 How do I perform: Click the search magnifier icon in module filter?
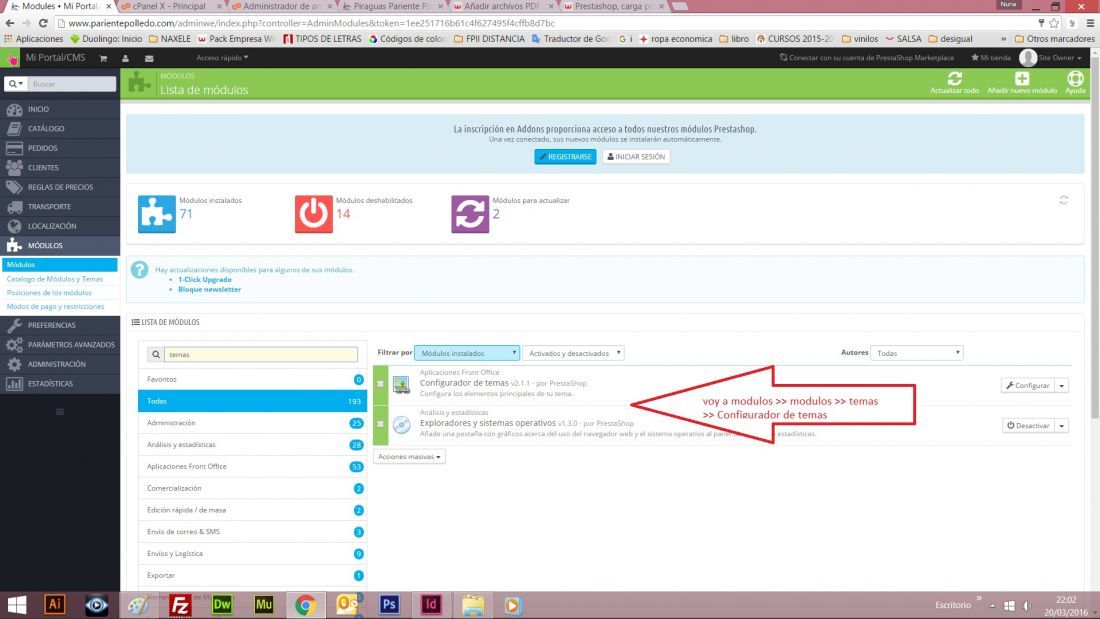click(156, 354)
